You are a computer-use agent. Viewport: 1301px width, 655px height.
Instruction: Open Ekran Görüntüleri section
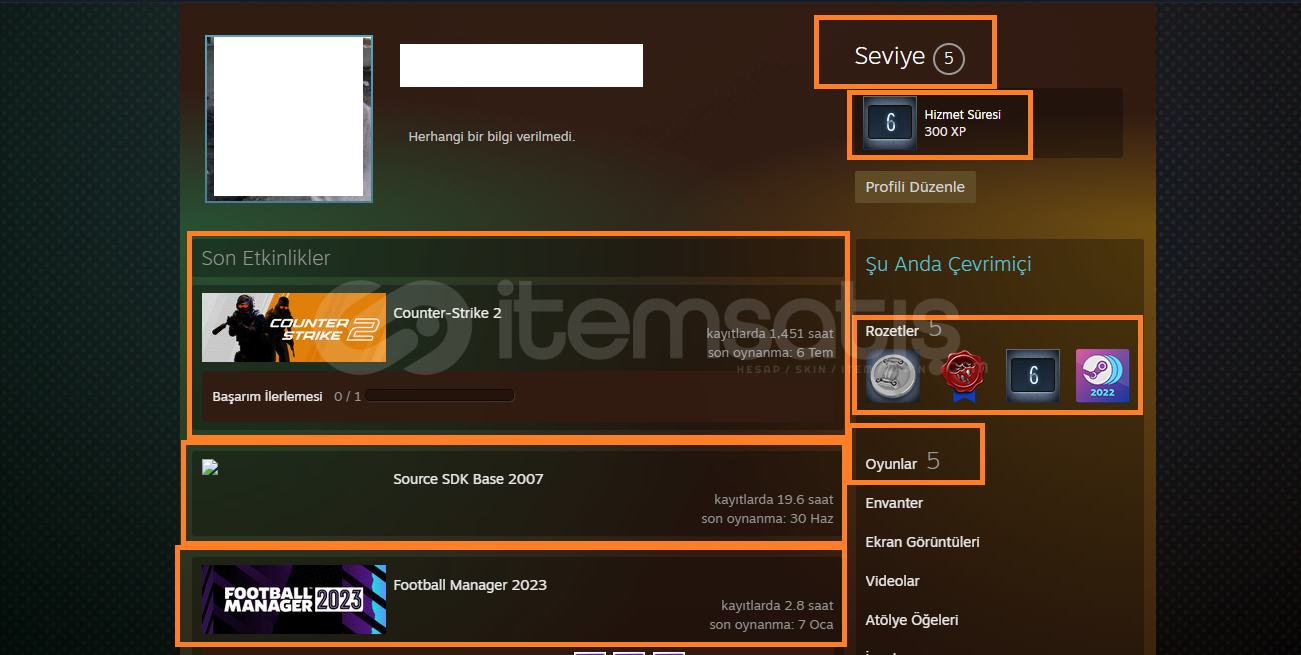pyautogui.click(x=922, y=542)
